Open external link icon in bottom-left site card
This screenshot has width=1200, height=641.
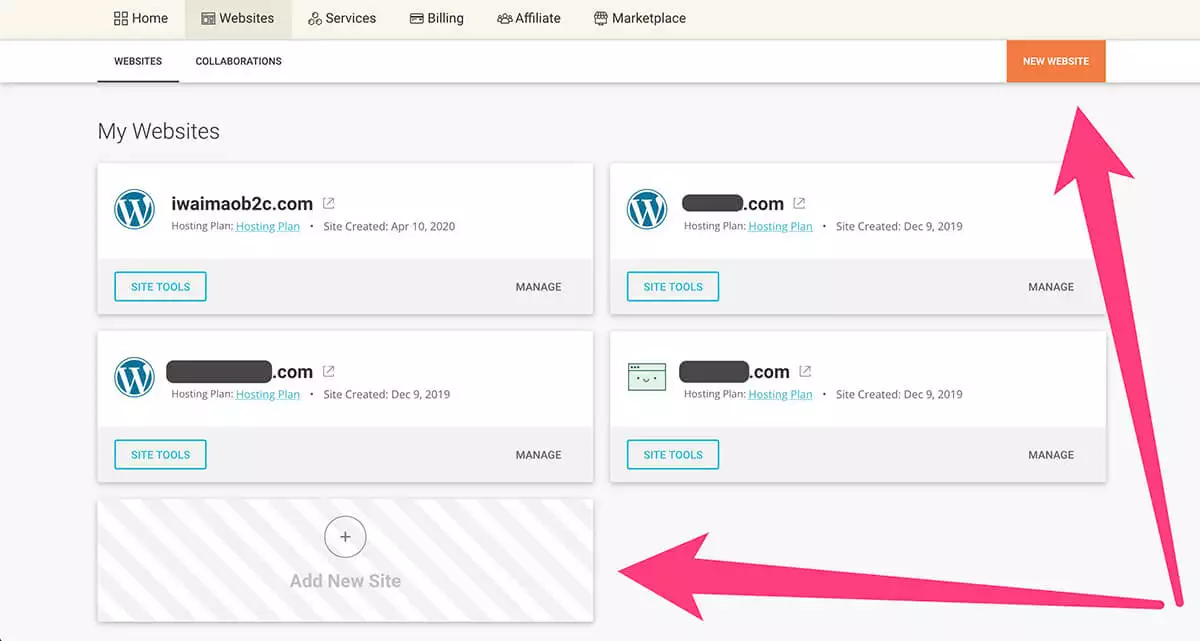pyautogui.click(x=329, y=371)
